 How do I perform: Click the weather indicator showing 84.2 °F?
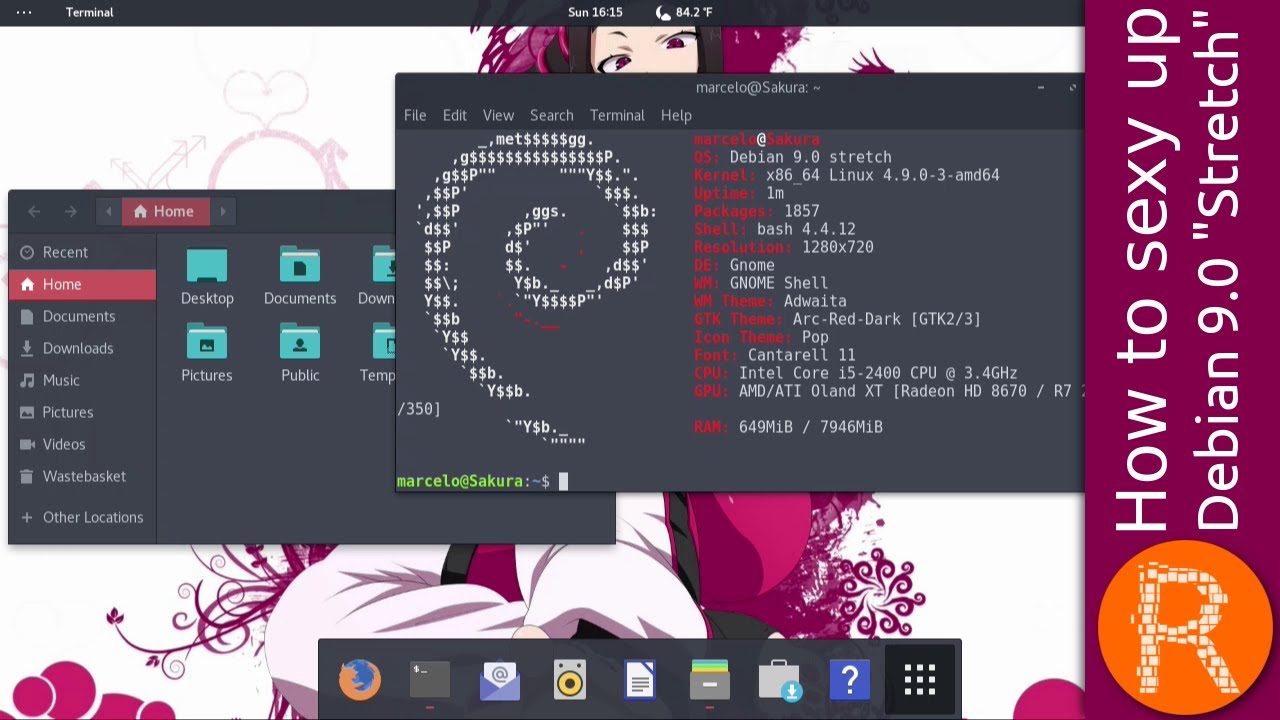(x=684, y=12)
